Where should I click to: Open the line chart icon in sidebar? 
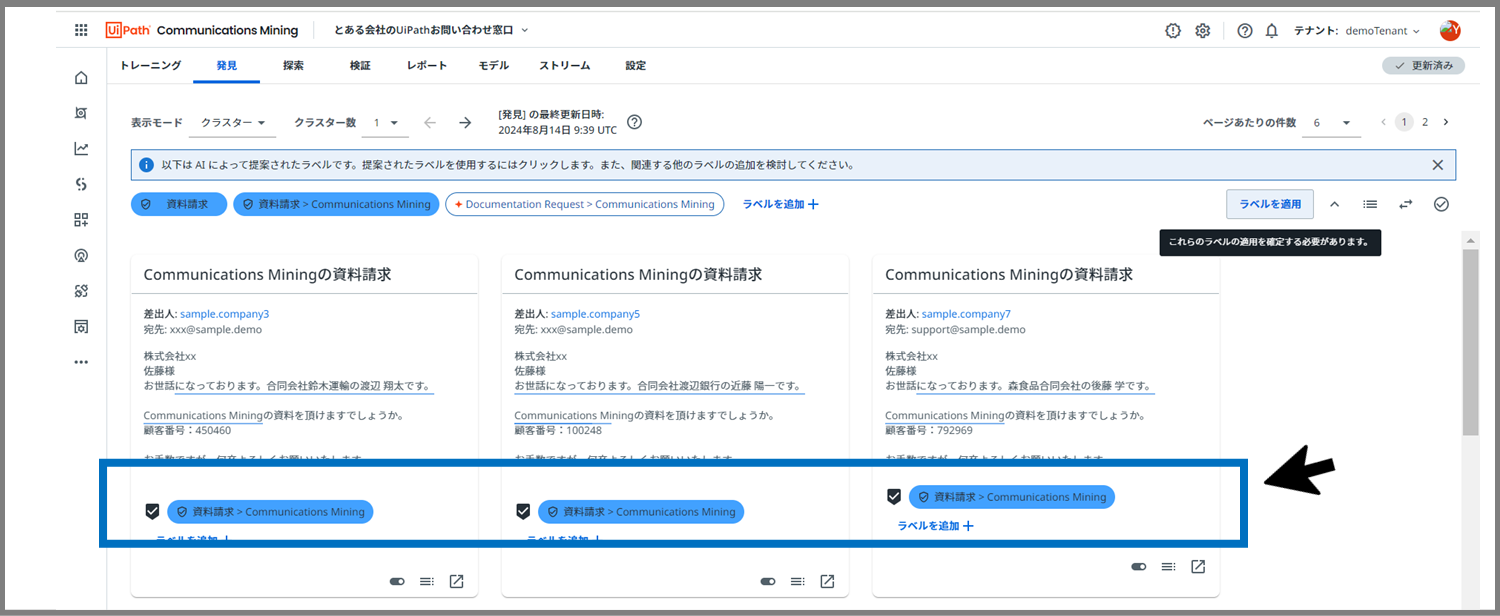pos(81,149)
